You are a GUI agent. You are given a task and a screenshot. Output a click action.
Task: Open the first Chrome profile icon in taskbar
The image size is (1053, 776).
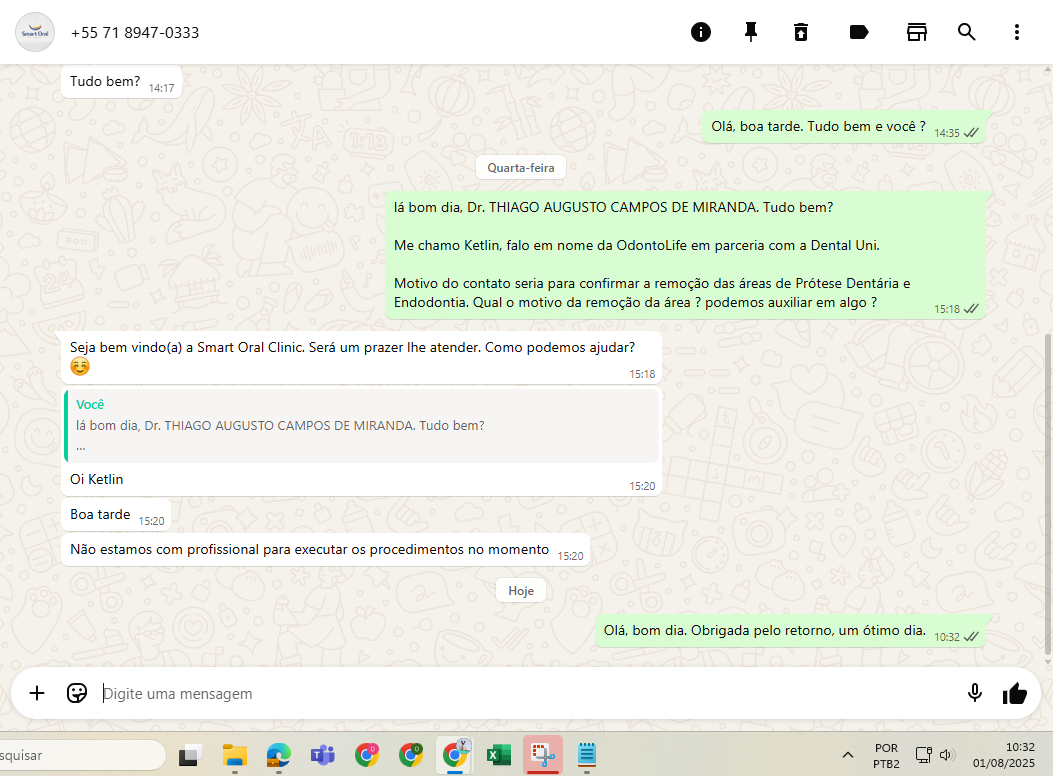coord(367,755)
